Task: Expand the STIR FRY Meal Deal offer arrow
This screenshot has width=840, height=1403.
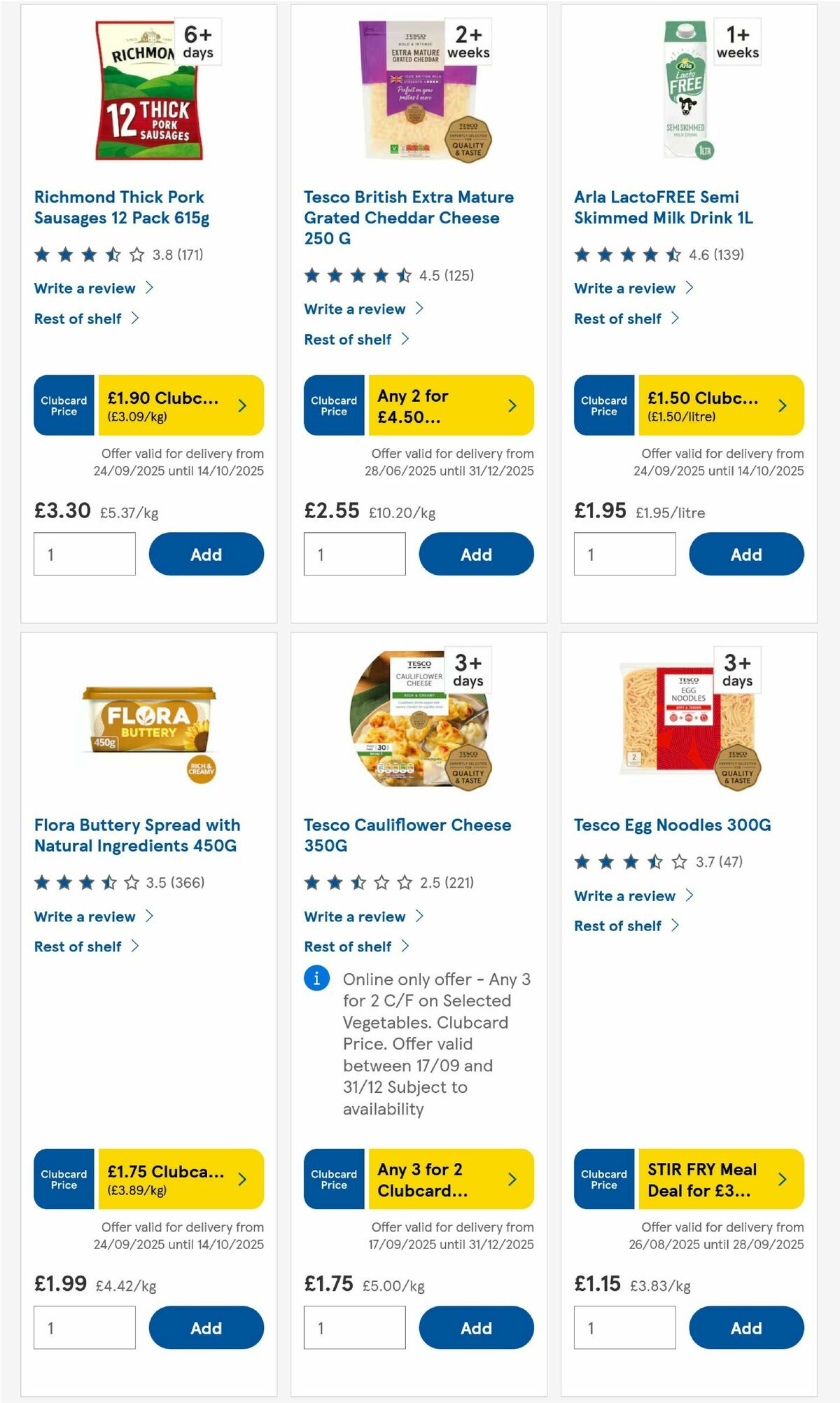Action: pyautogui.click(x=782, y=1179)
